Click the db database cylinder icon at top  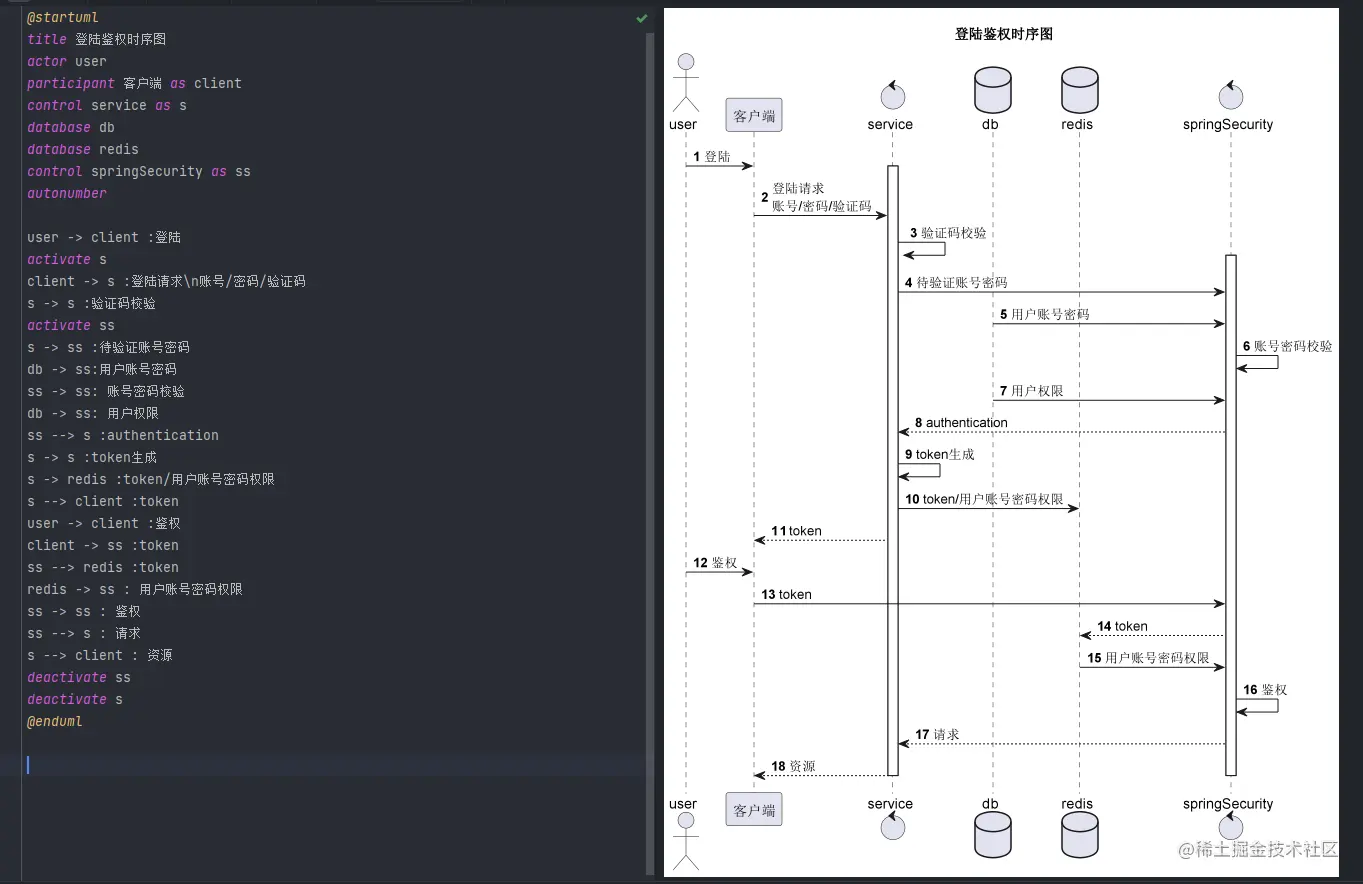coord(992,90)
